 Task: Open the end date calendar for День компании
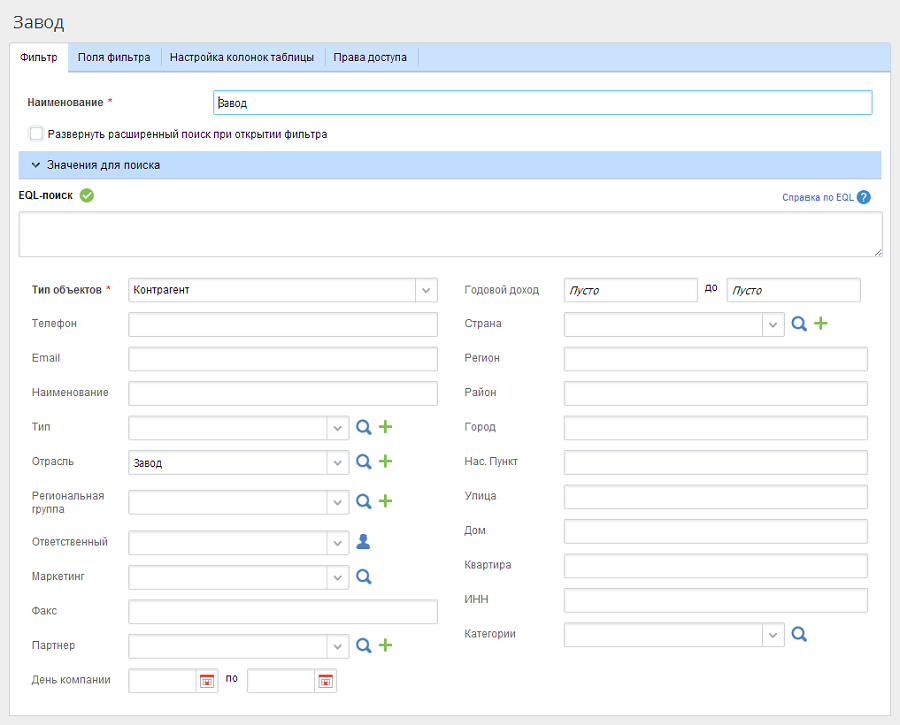326,681
